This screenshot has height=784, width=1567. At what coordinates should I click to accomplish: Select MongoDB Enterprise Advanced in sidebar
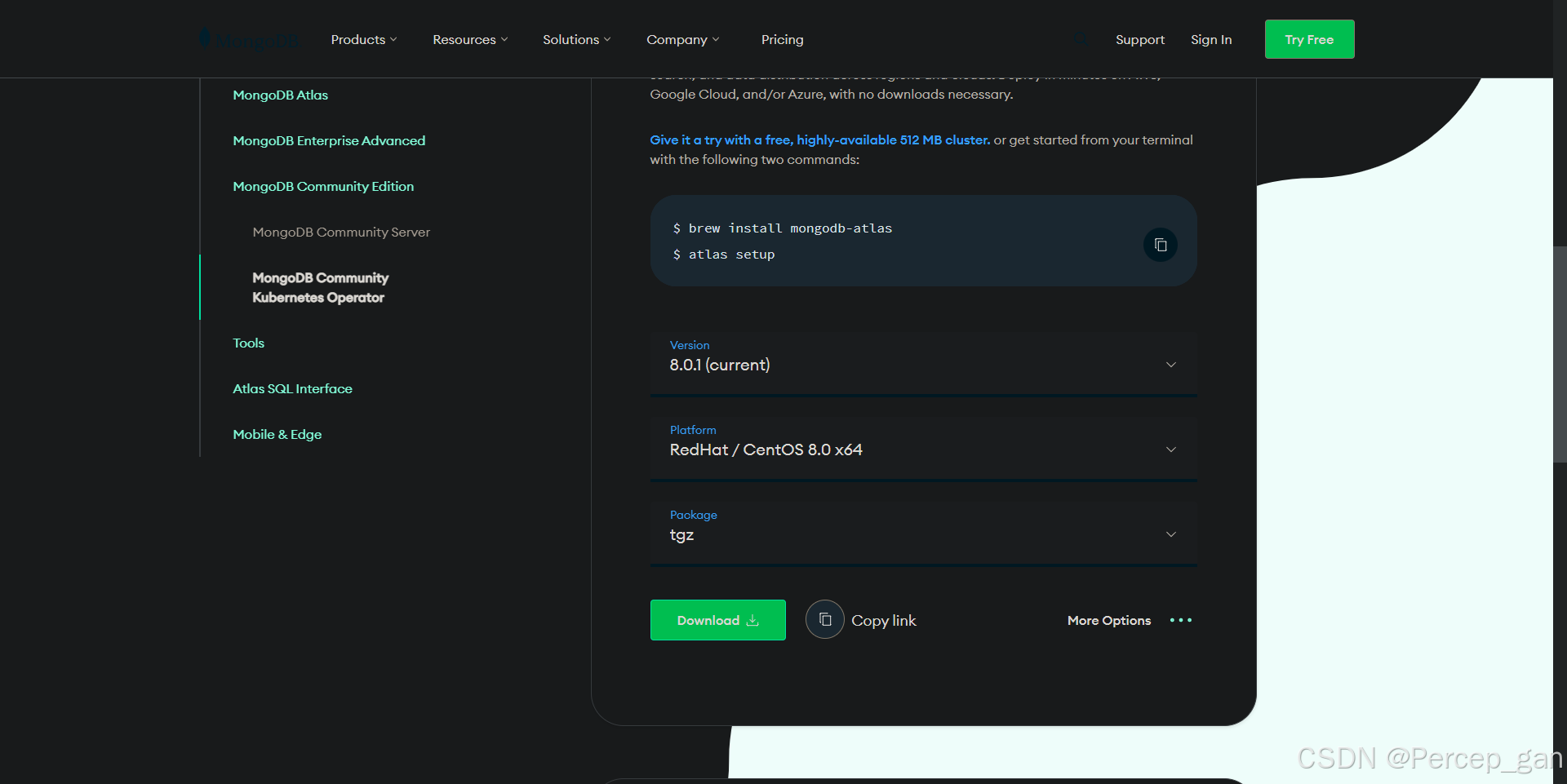click(329, 140)
